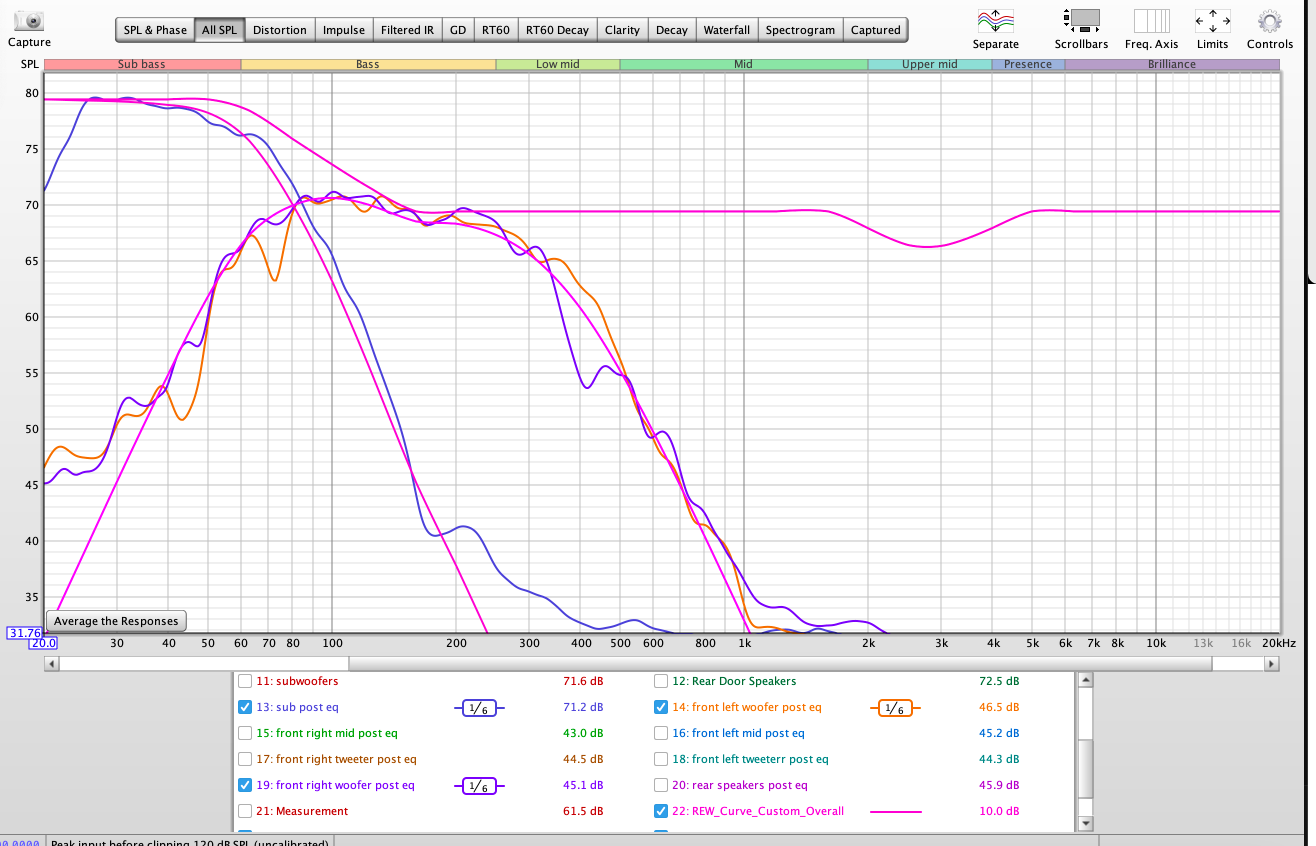
Task: Click the Presence band label
Action: click(1028, 64)
